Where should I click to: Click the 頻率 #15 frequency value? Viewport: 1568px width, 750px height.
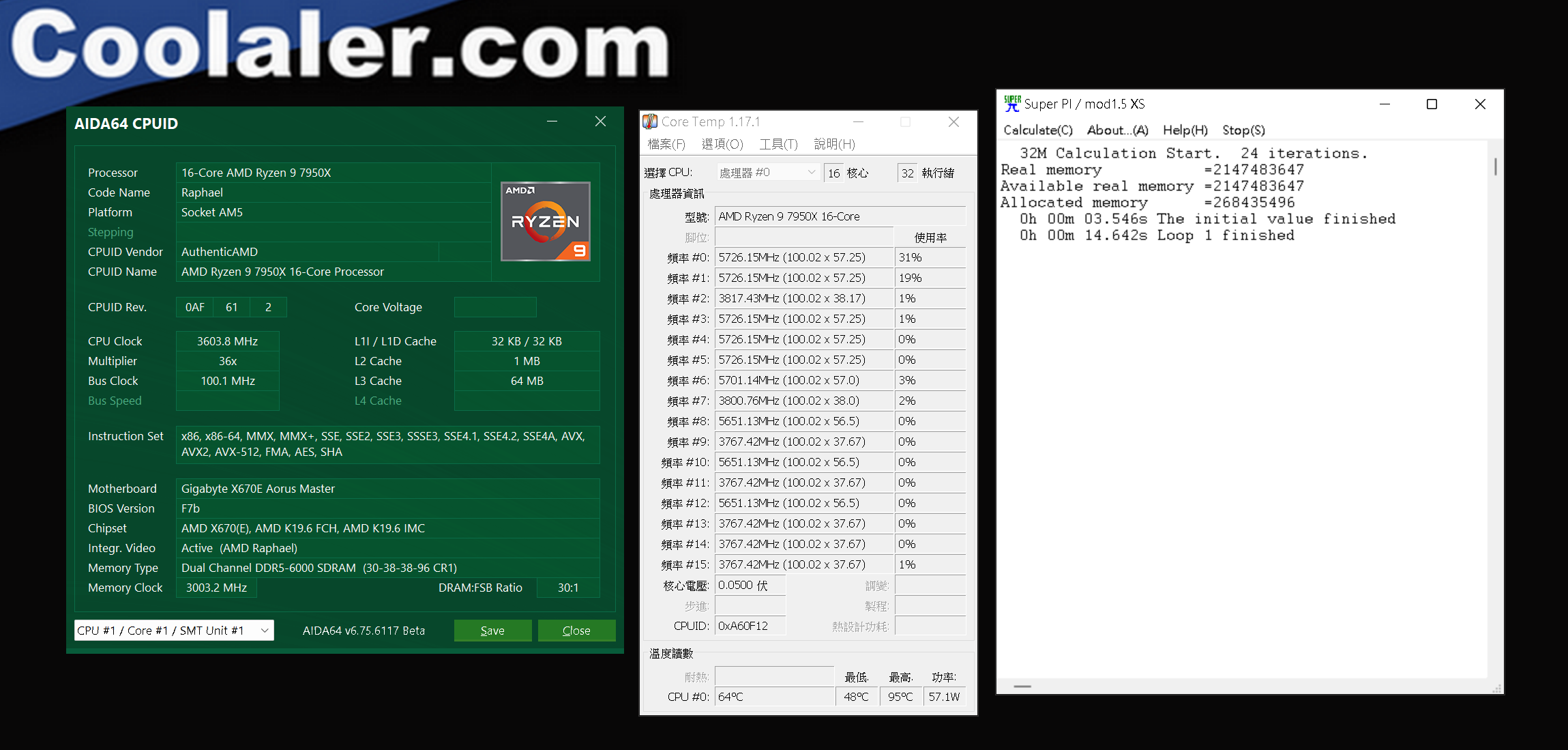(x=803, y=564)
